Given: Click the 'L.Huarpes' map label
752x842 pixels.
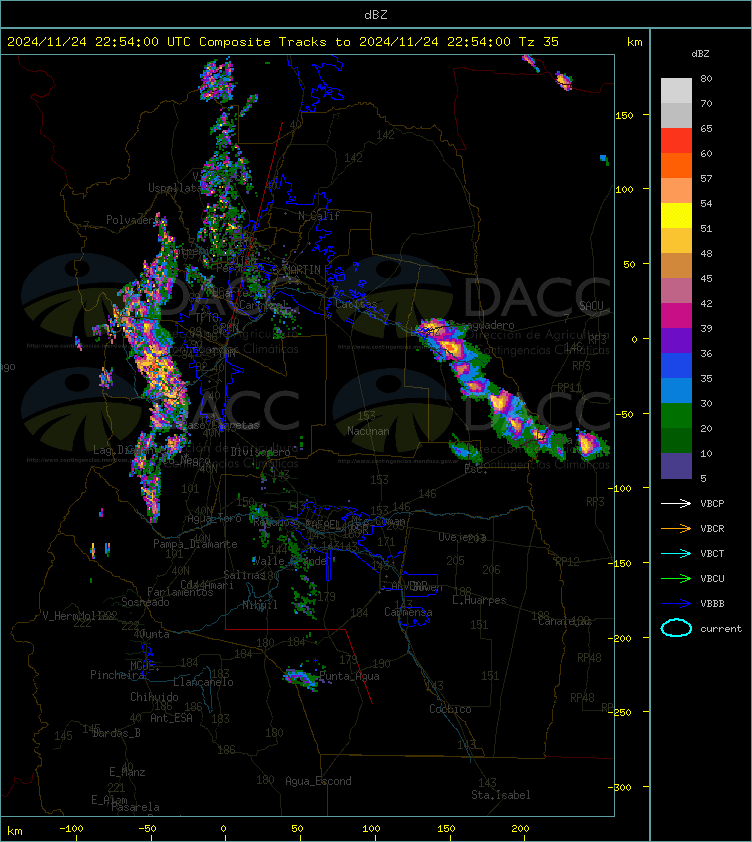Looking at the screenshot, I should coord(479,600).
